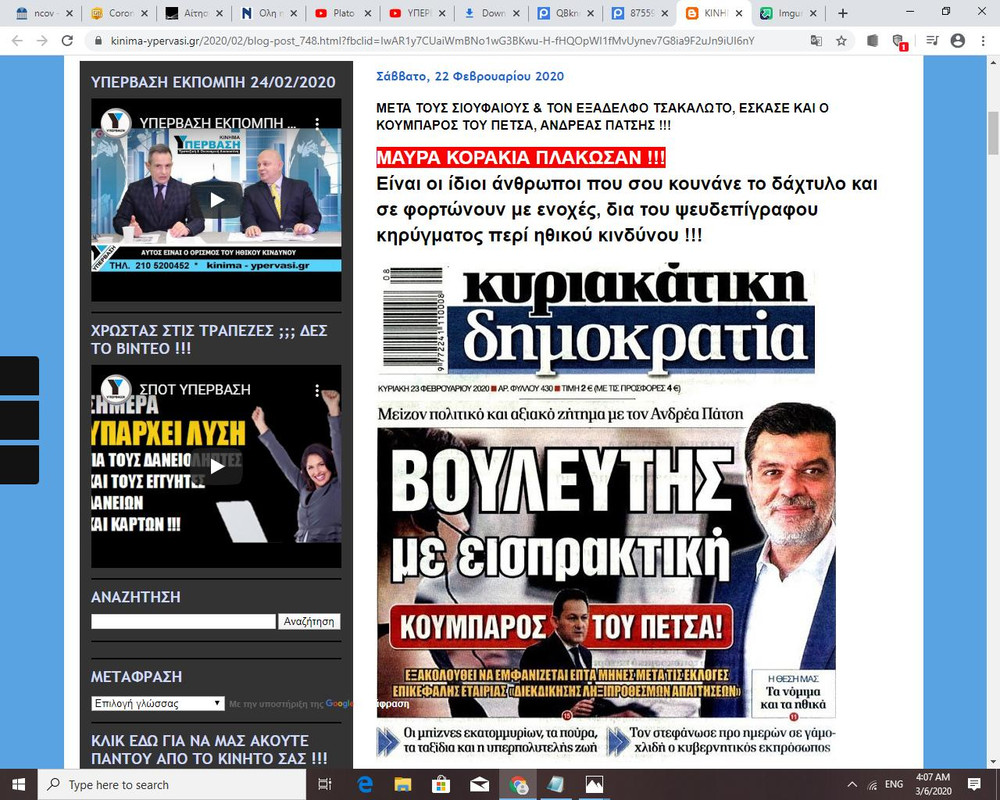Open a new browser tab

pyautogui.click(x=842, y=13)
